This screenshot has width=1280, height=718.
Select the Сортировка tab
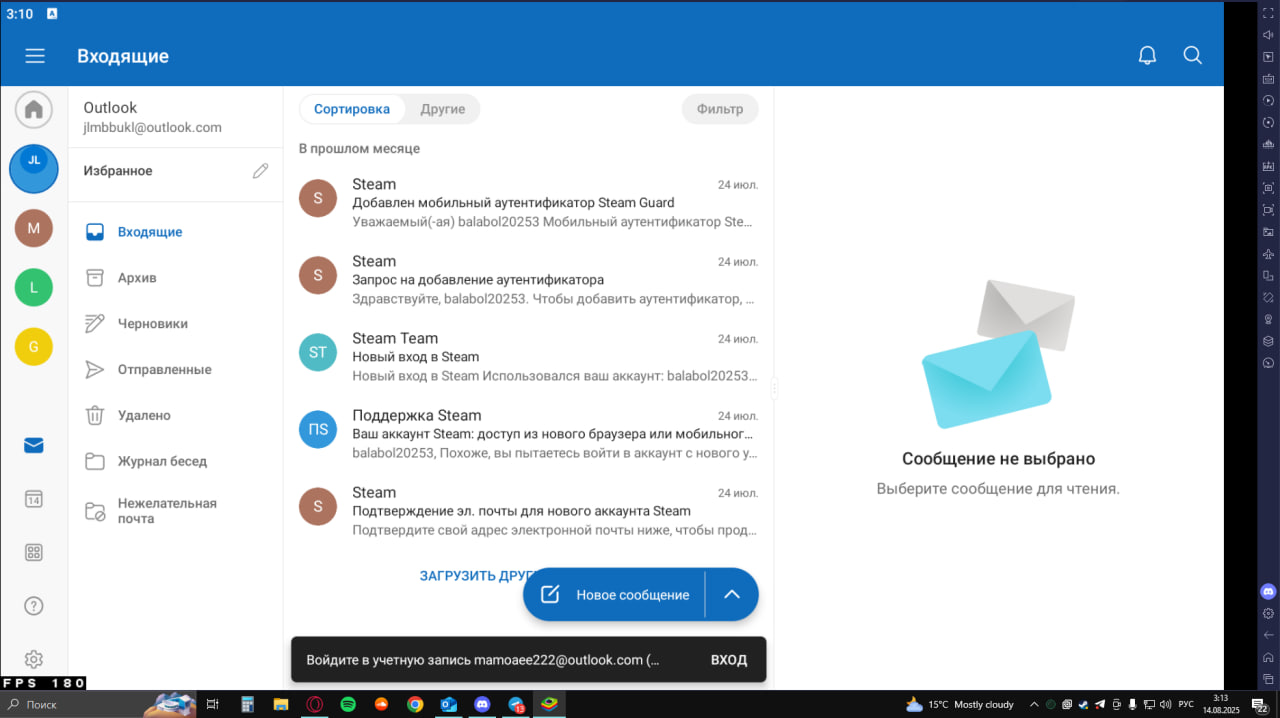(x=352, y=109)
